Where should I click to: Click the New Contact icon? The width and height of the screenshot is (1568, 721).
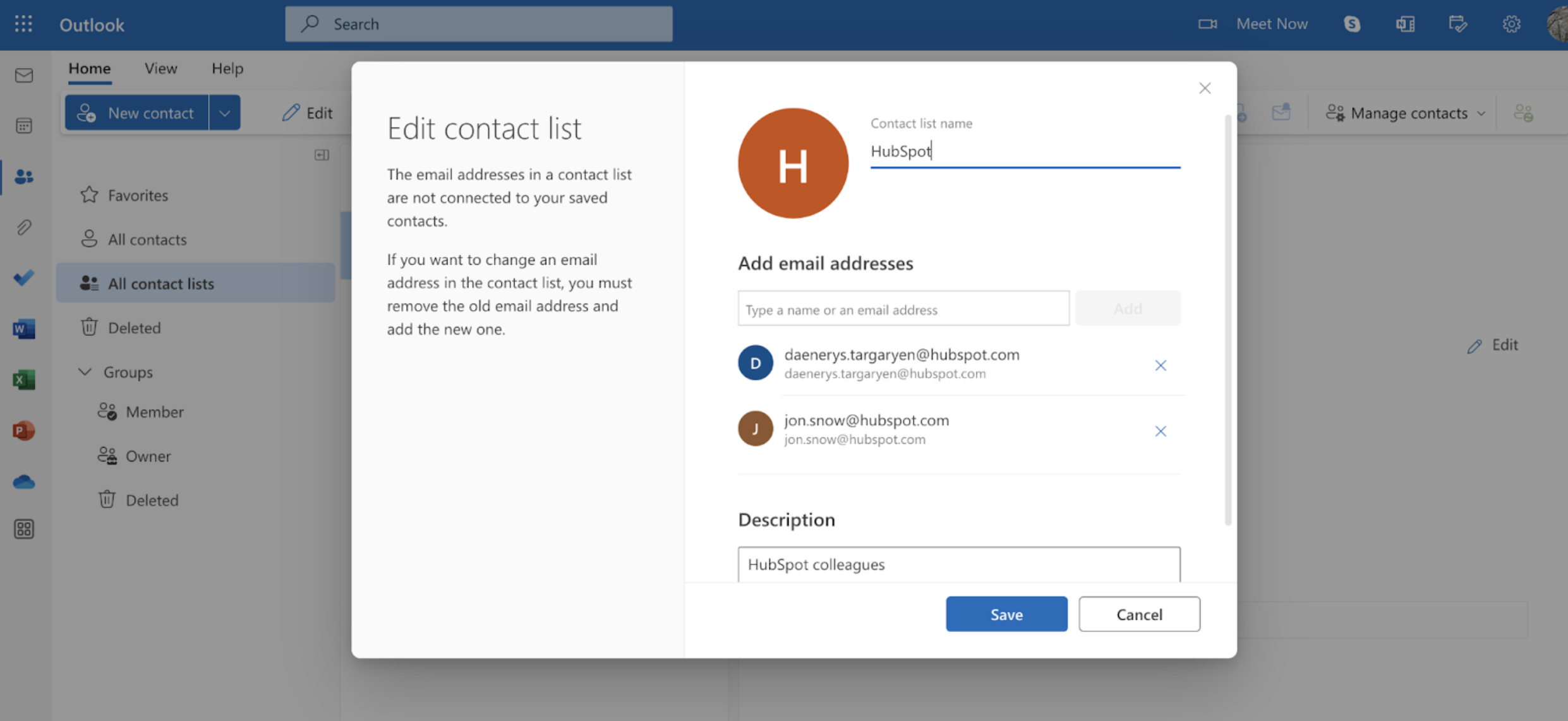pyautogui.click(x=89, y=111)
